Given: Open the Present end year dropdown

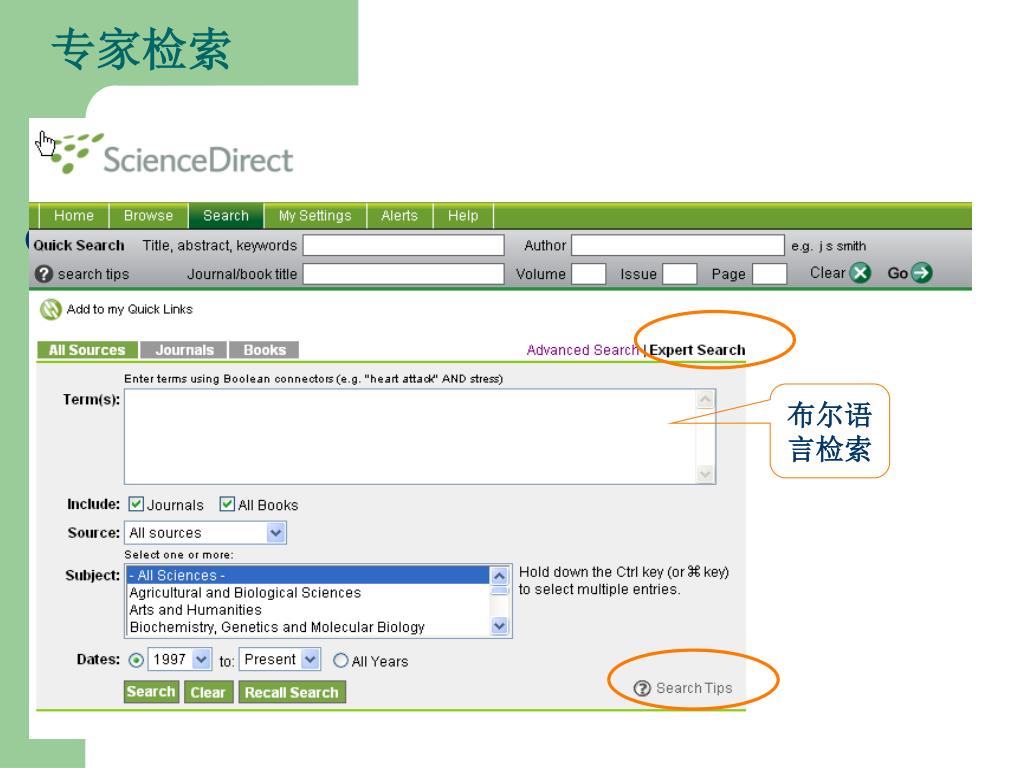Looking at the screenshot, I should click(280, 660).
